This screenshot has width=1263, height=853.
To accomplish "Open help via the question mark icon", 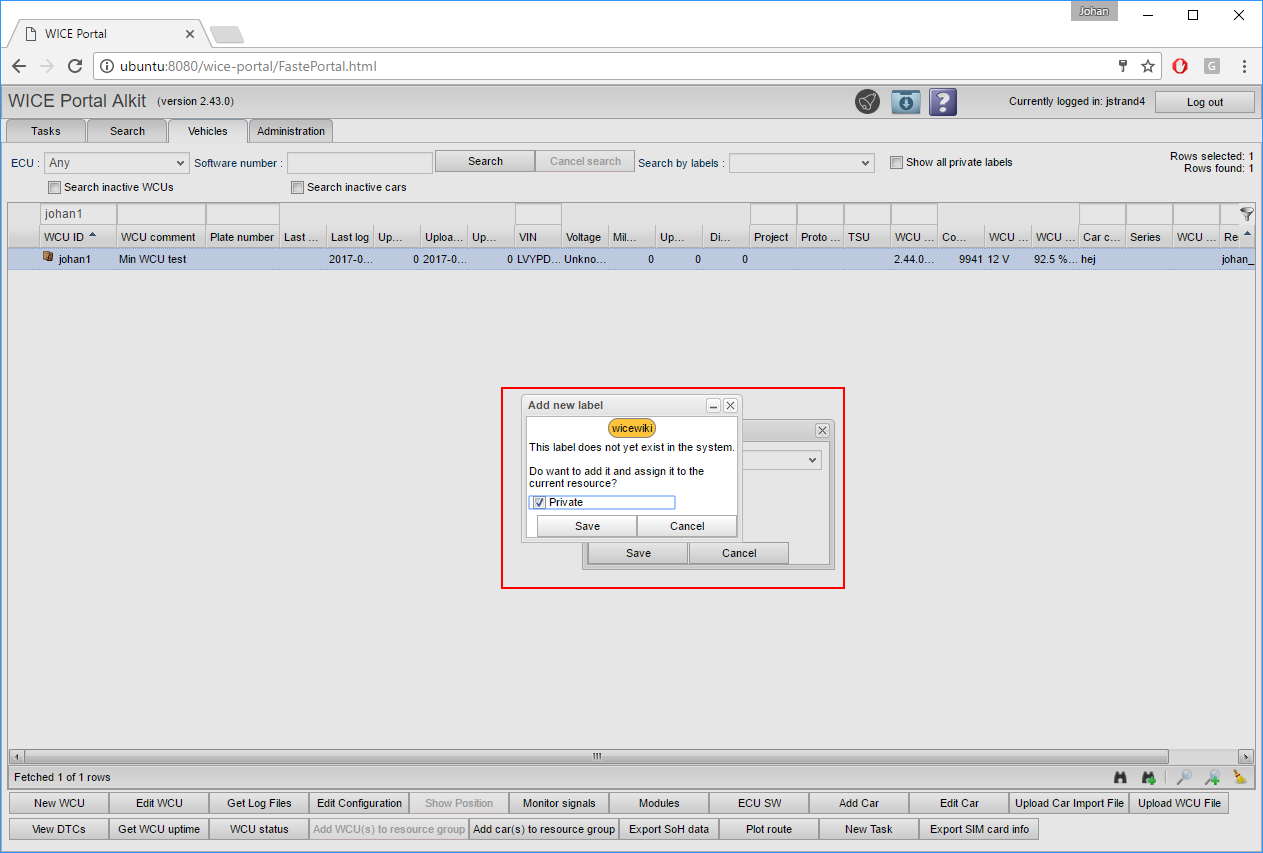I will [942, 102].
